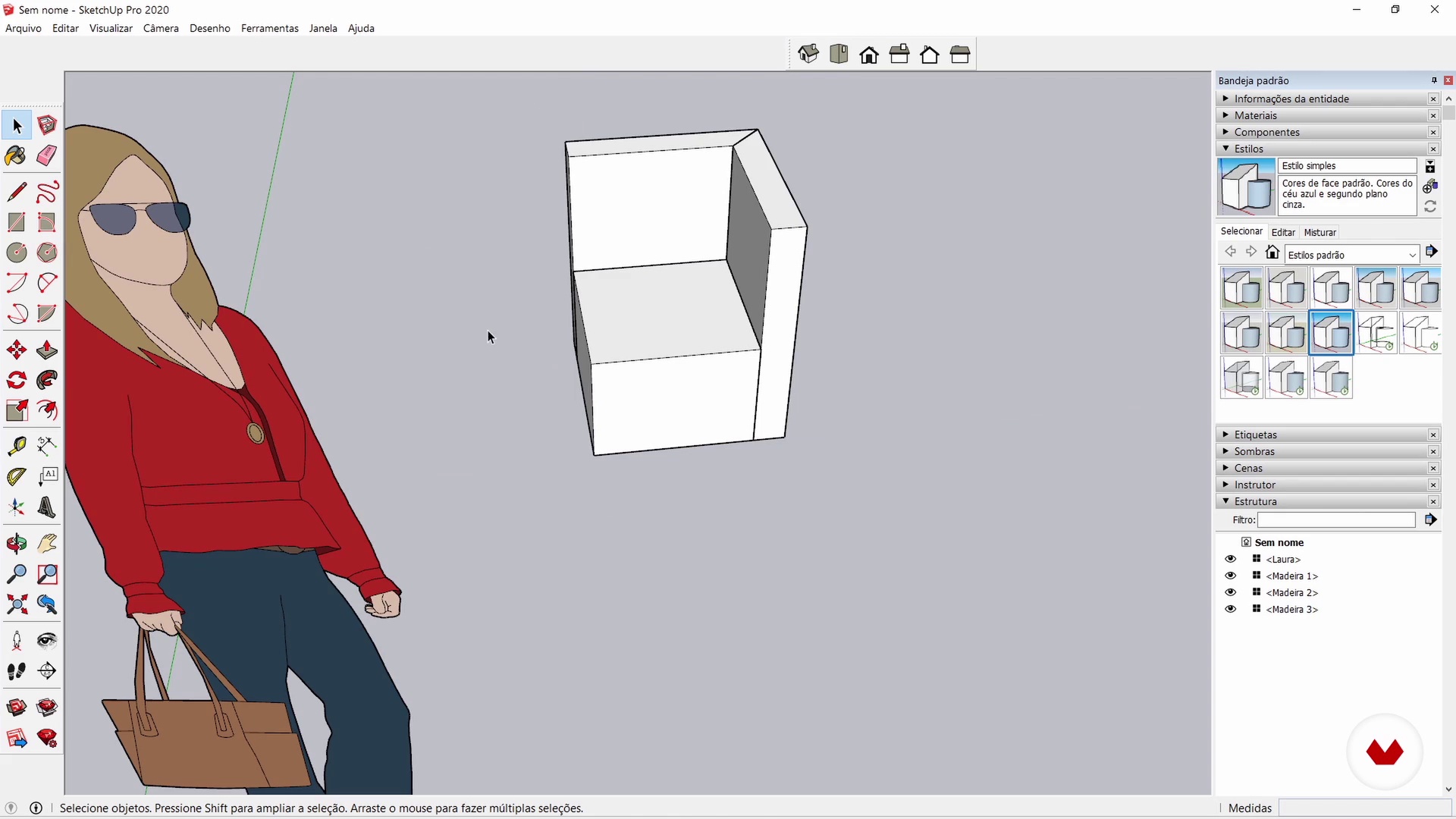
Task: Choose the Circle tool
Action: tap(17, 253)
